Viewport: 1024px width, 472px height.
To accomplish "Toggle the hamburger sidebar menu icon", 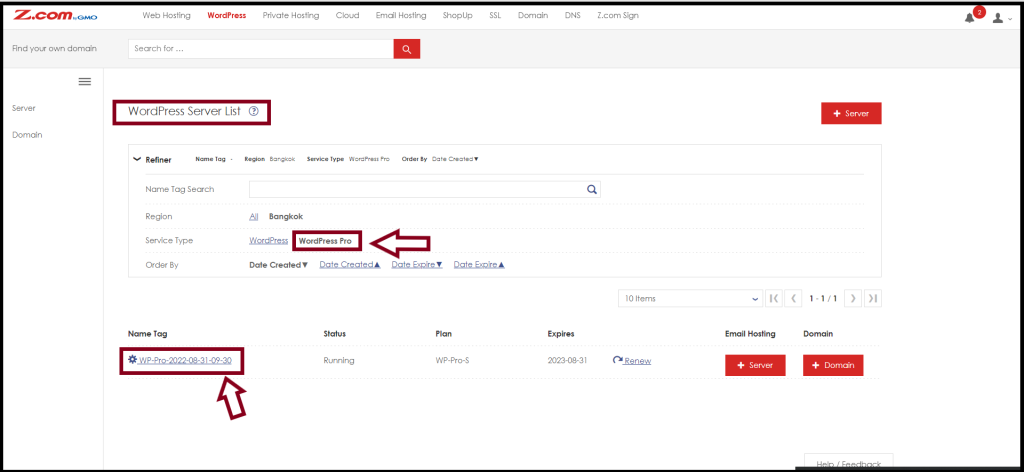I will (x=84, y=82).
